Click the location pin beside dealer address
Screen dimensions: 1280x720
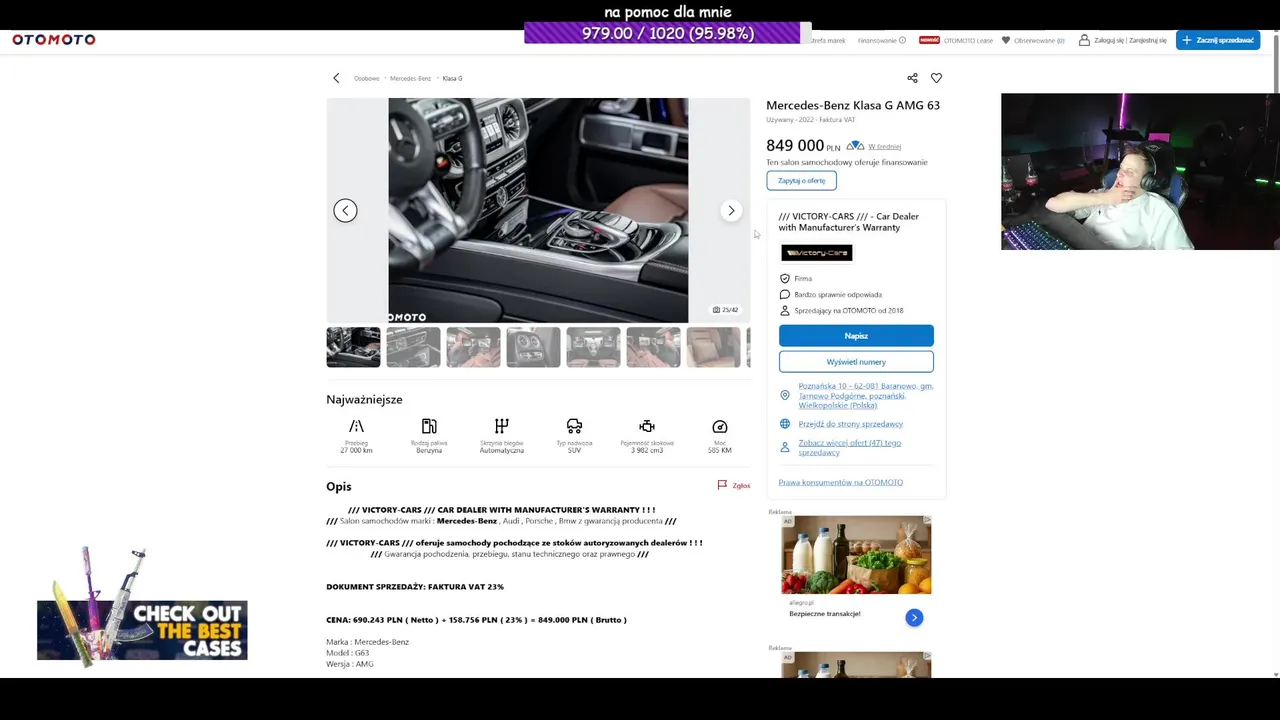click(785, 396)
